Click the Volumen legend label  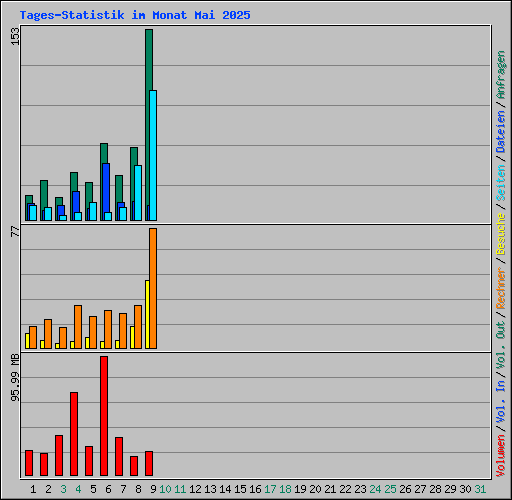[501, 455]
